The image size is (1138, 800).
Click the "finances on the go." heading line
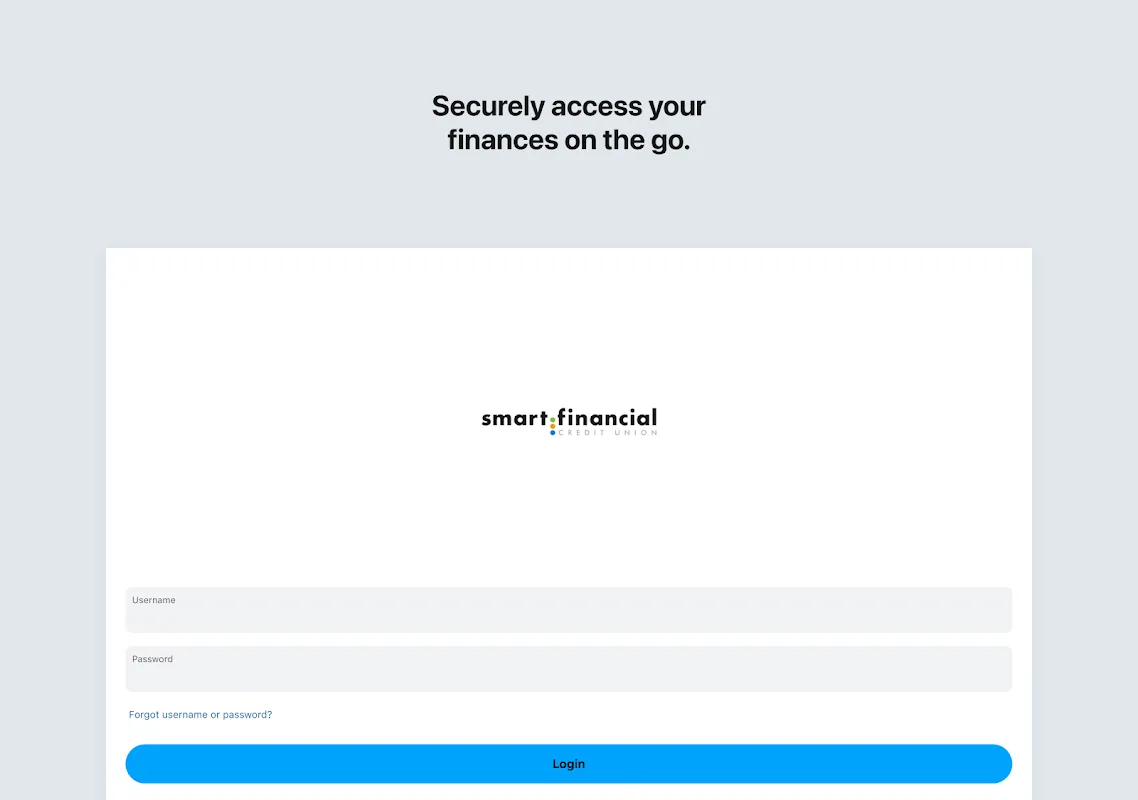pyautogui.click(x=568, y=140)
